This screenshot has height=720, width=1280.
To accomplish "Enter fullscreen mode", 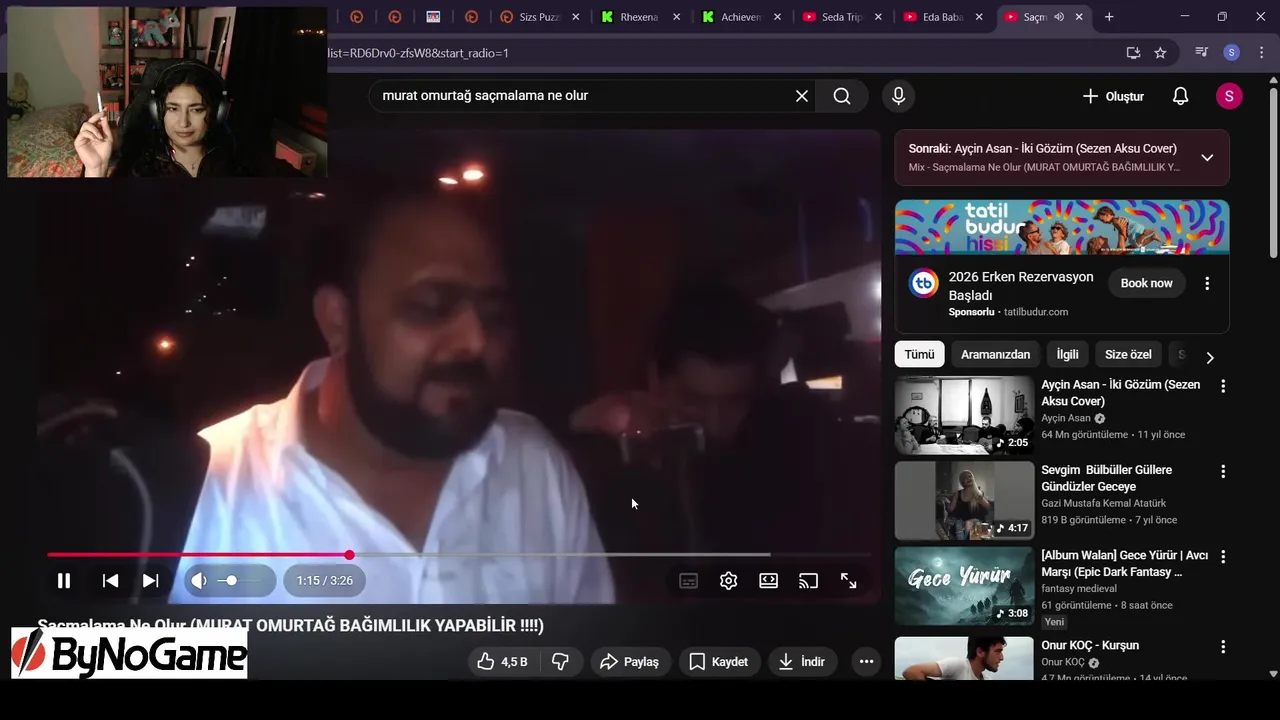I will (848, 581).
